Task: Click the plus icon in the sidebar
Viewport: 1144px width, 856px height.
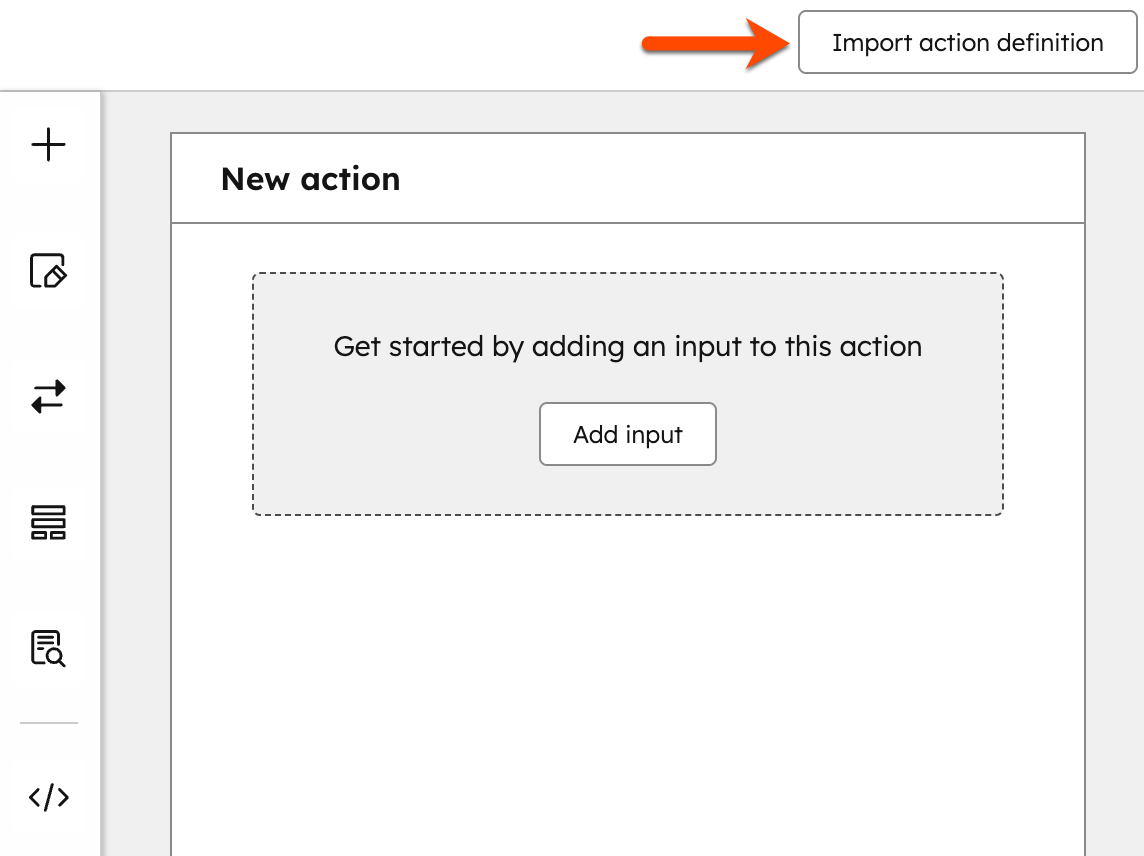Action: click(x=48, y=145)
